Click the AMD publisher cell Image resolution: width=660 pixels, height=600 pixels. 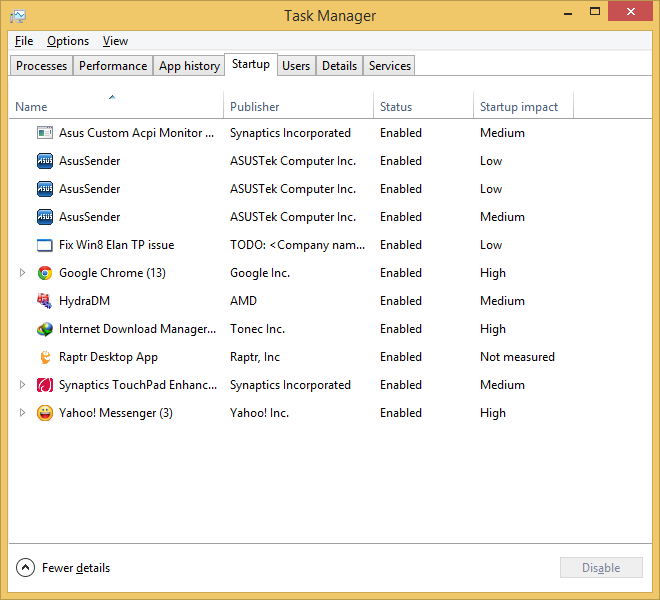click(243, 301)
